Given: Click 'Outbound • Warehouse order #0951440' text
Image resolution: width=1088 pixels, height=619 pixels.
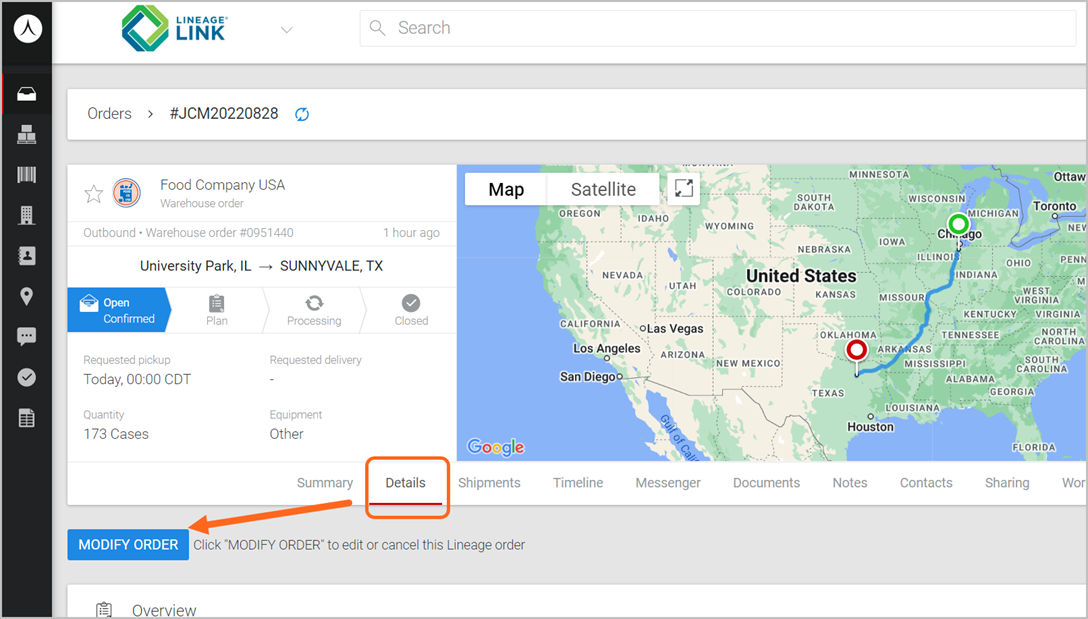Looking at the screenshot, I should pyautogui.click(x=188, y=233).
